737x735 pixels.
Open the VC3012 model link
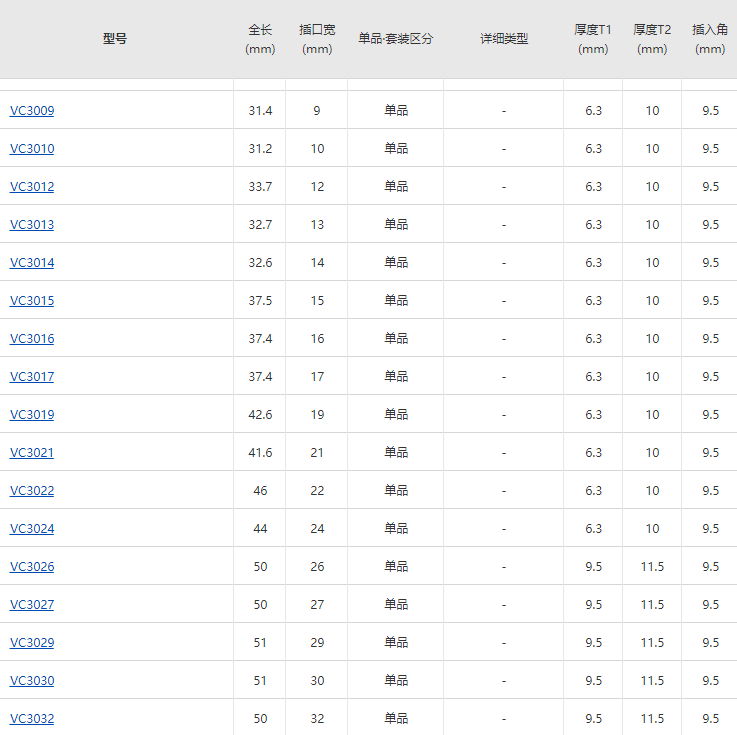coord(32,187)
